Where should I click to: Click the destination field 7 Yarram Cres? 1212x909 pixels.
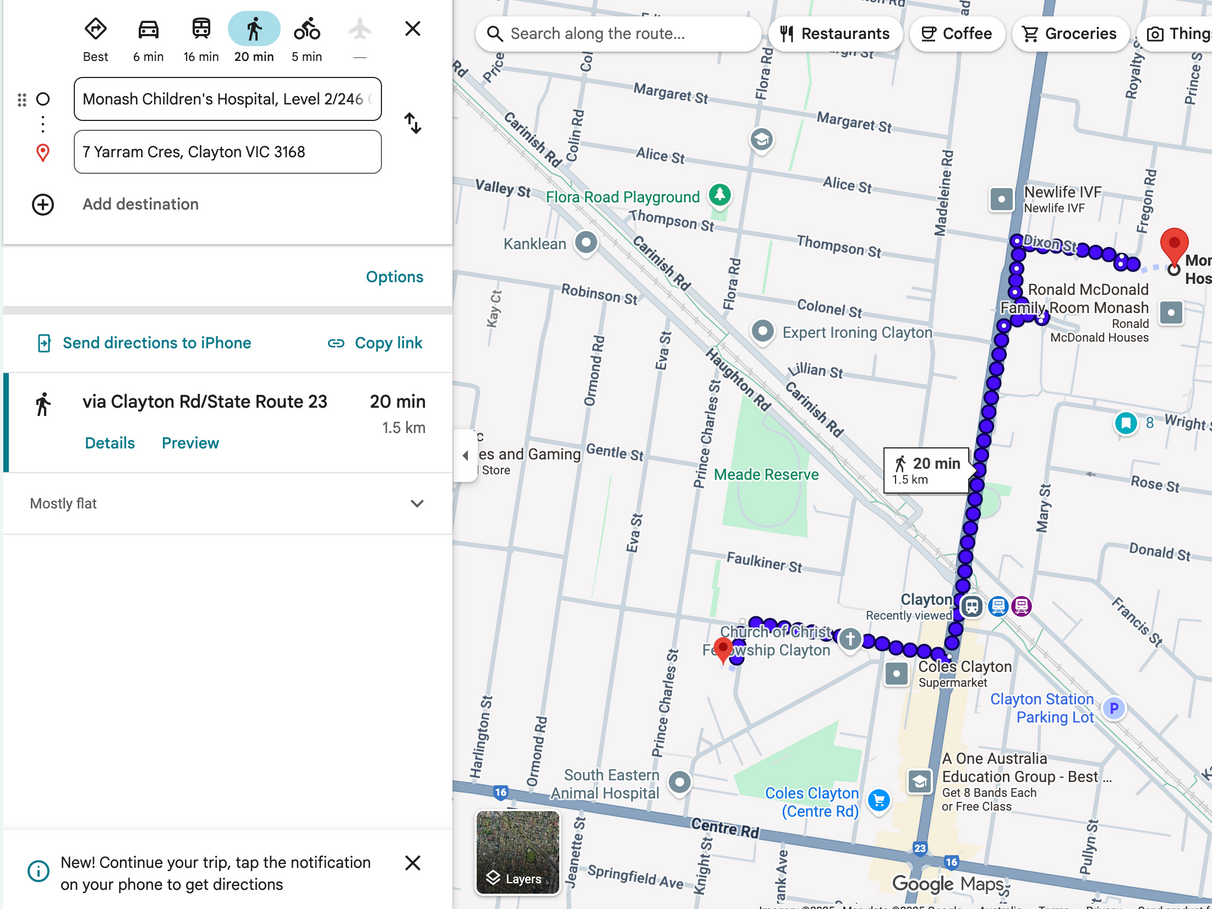227,152
